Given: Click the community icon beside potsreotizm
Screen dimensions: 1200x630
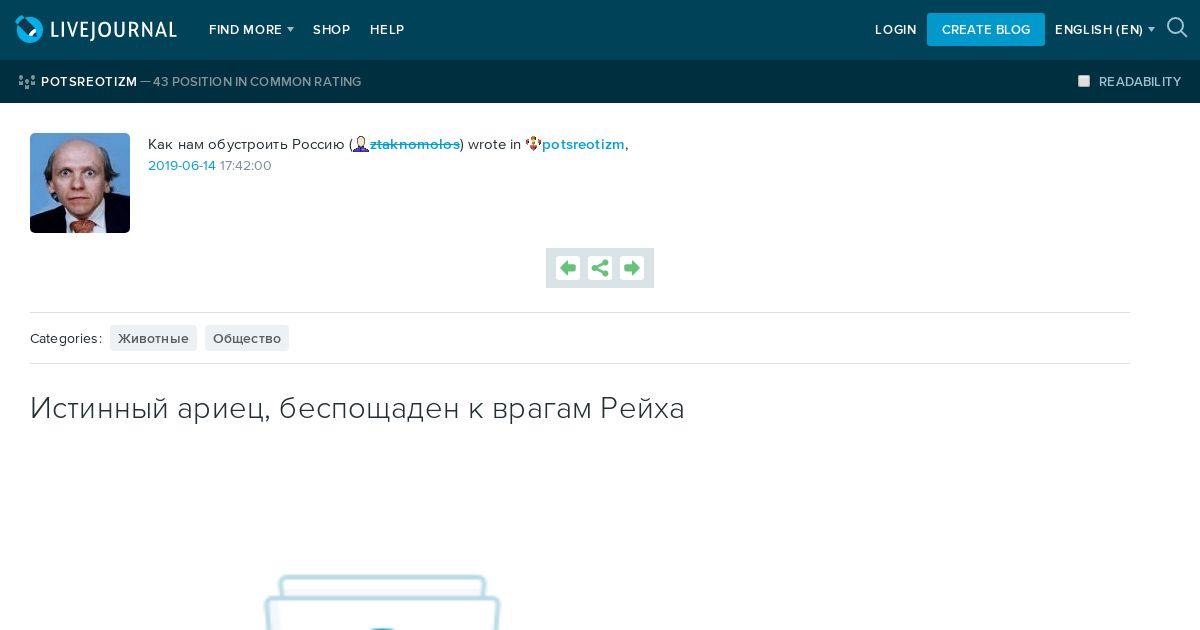Looking at the screenshot, I should point(533,144).
